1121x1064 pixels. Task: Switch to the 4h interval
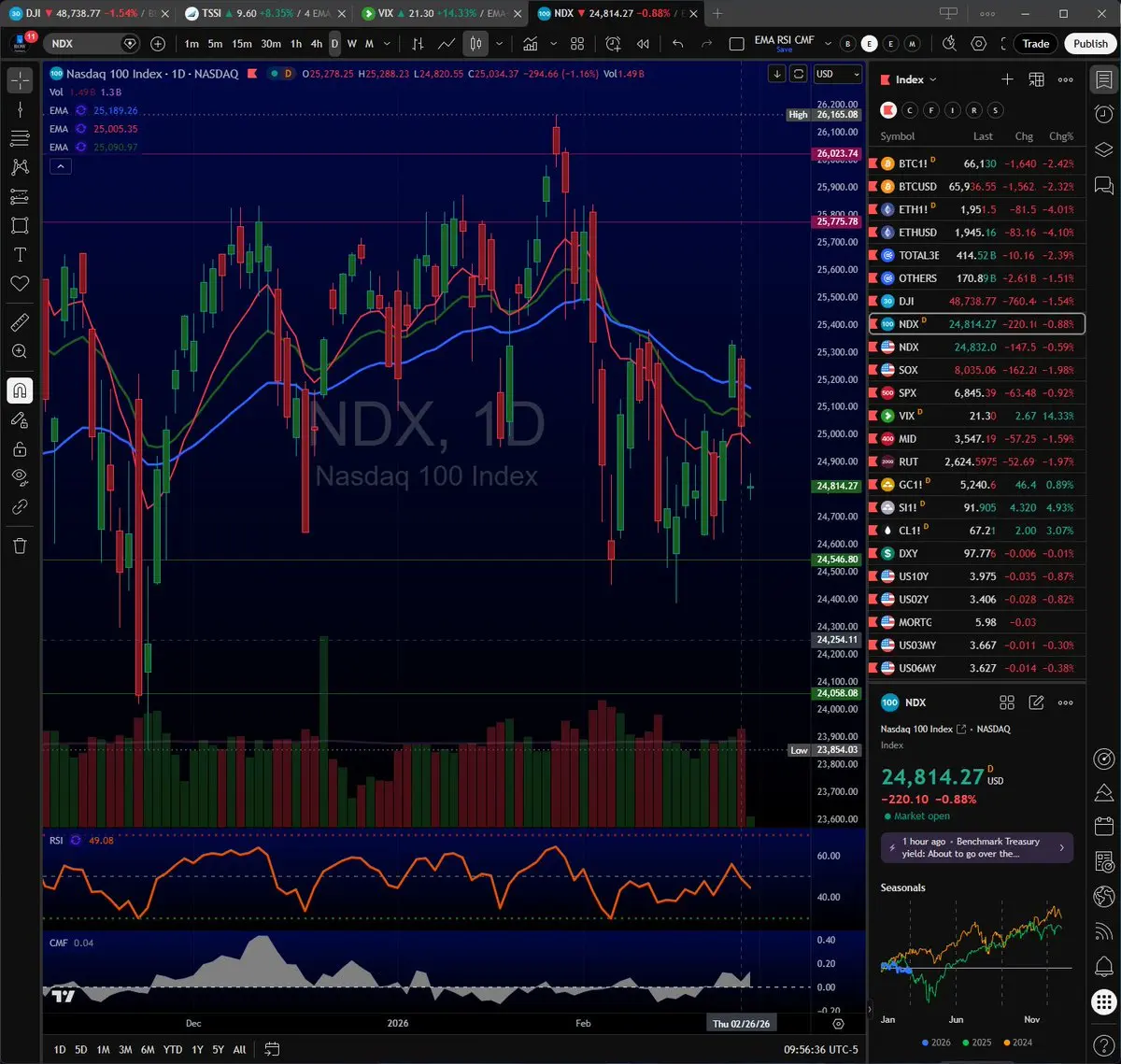pos(317,44)
